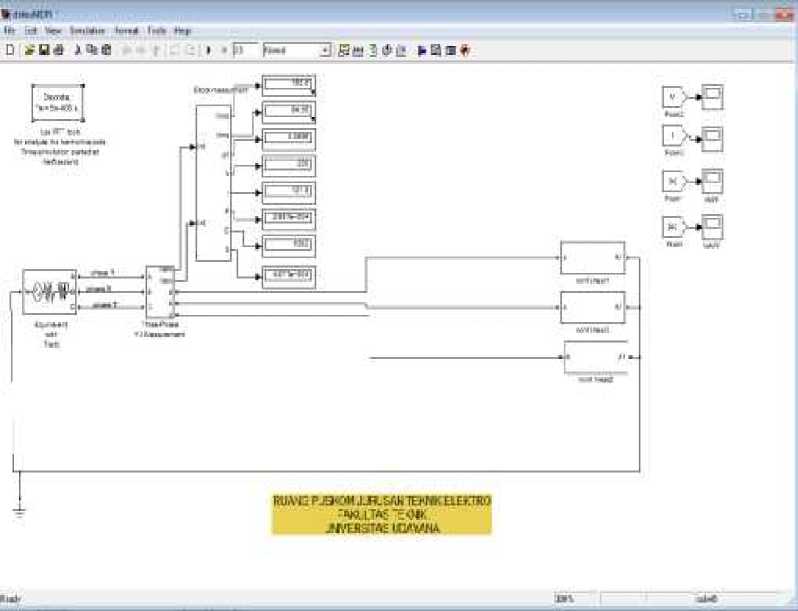Click the phase R signal label

point(102,273)
